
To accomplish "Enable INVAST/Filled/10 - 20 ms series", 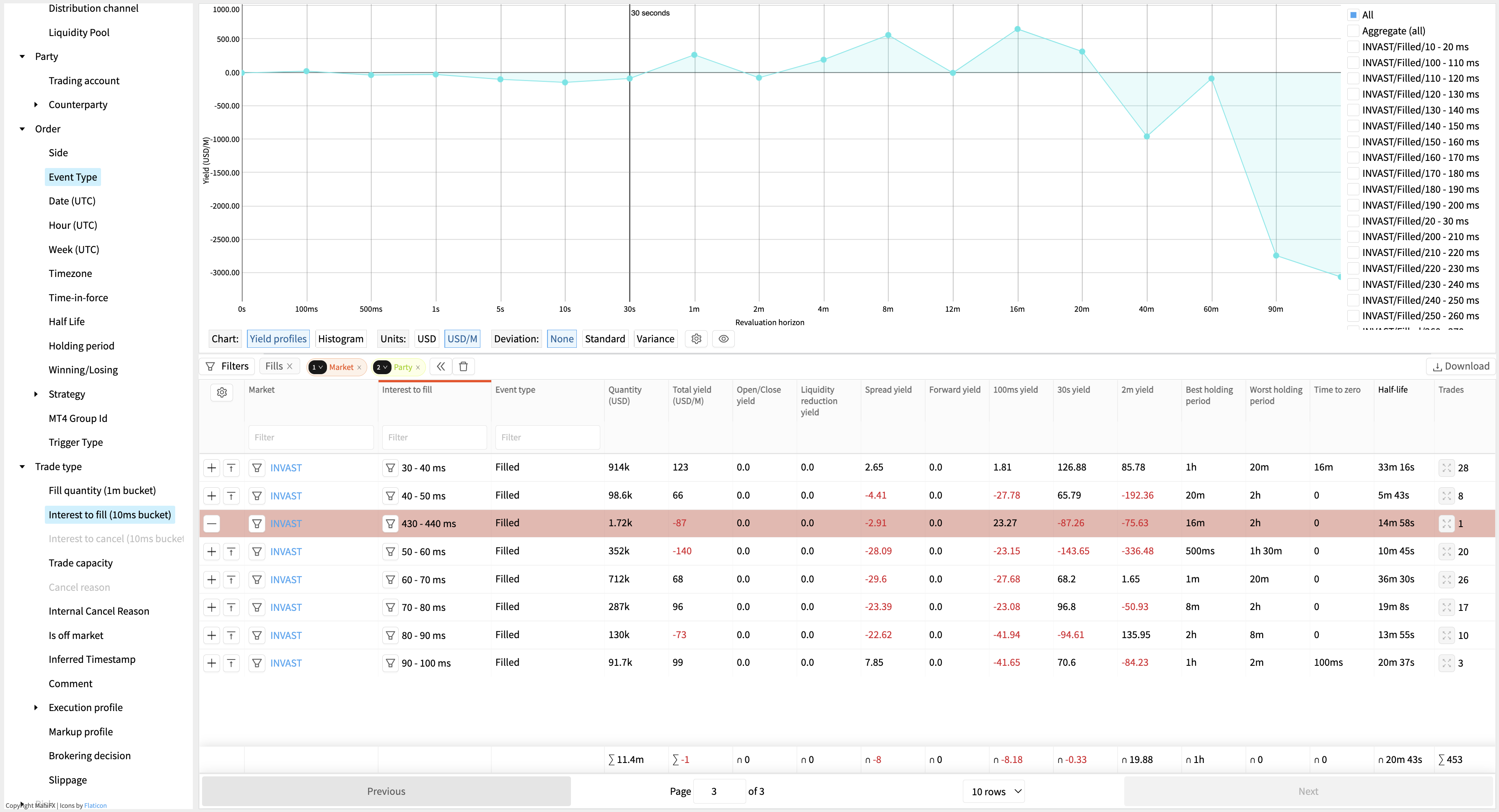I will [x=1354, y=47].
